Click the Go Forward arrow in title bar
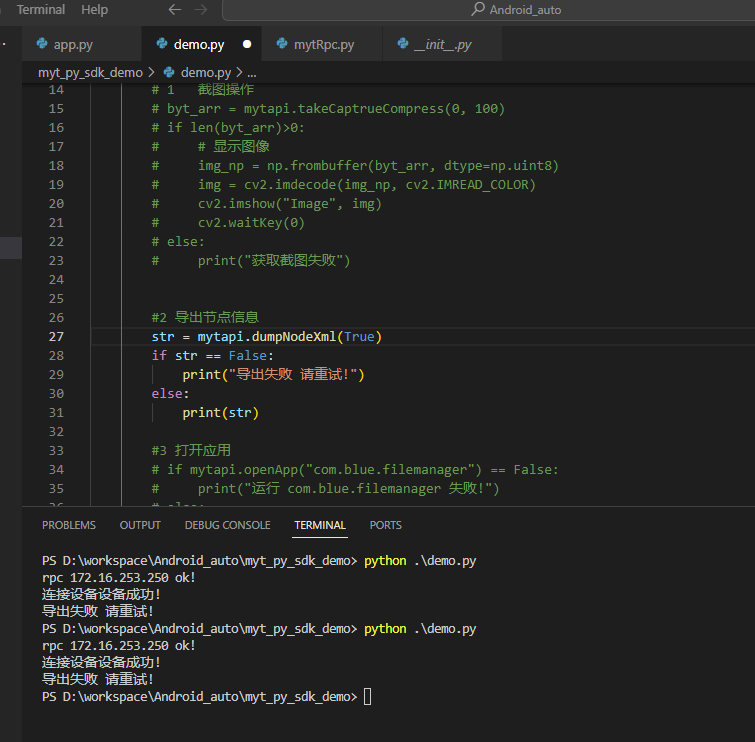The width and height of the screenshot is (755, 742). click(x=203, y=10)
